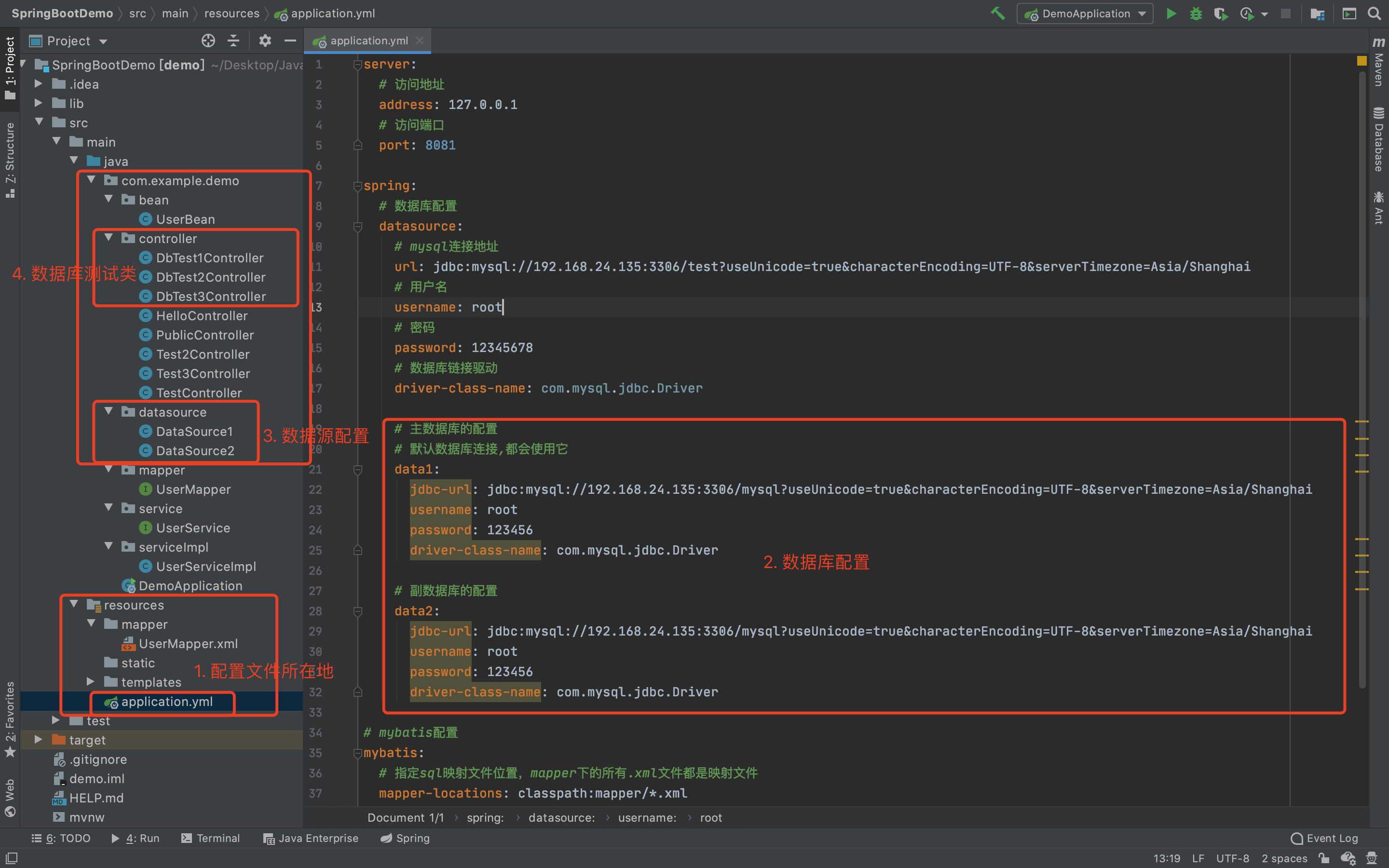Expand the .idea folder

38,84
